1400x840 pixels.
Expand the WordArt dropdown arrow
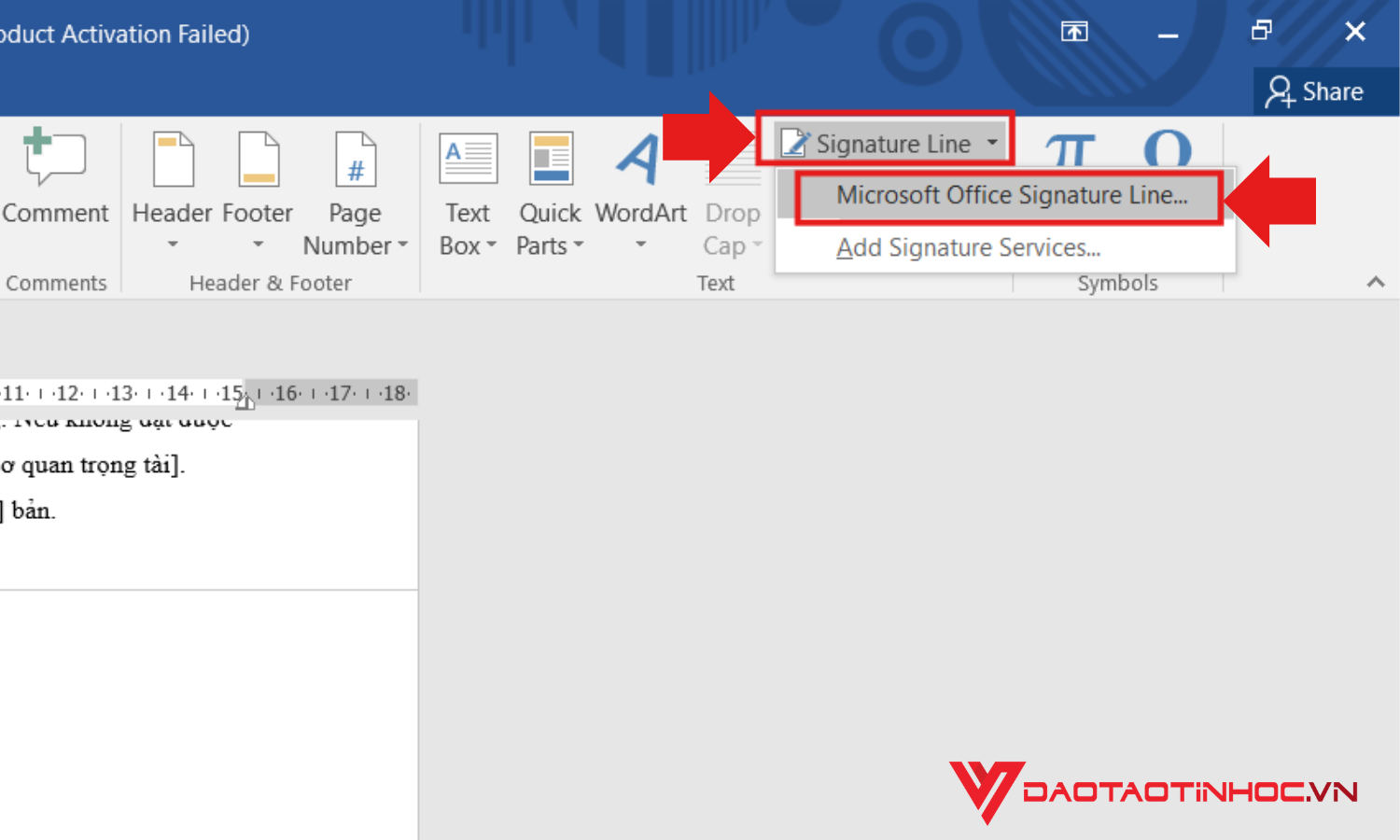tap(640, 245)
